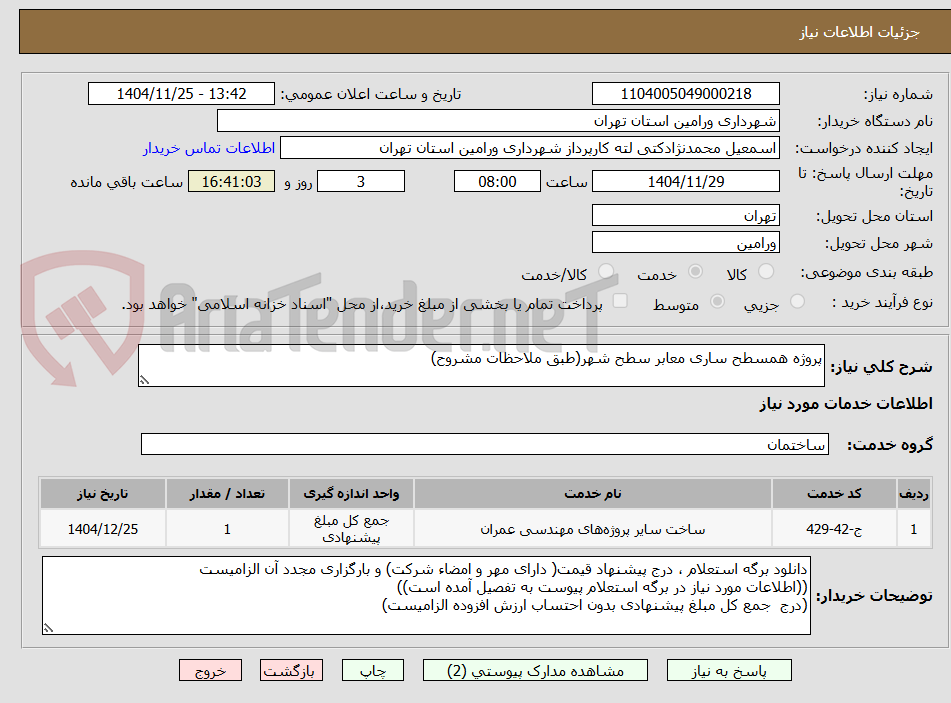Select the کالا/خدمت radio button
This screenshot has height=703, width=951.
tap(605, 272)
